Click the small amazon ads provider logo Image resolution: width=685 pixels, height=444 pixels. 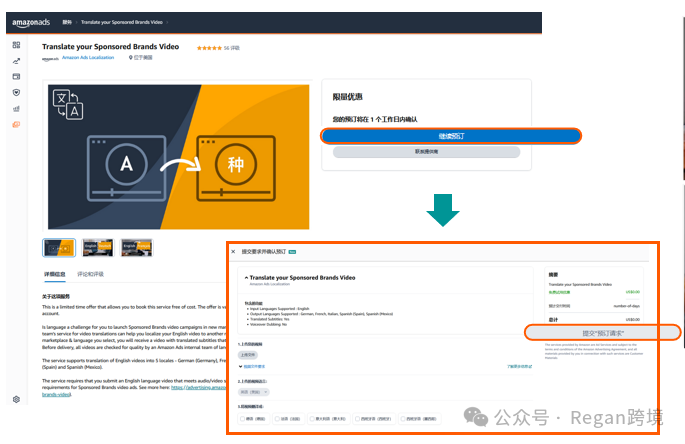pyautogui.click(x=50, y=59)
